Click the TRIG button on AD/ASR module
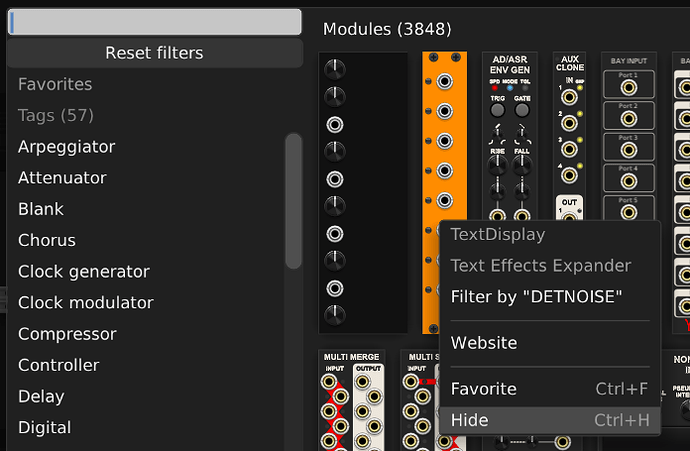The height and width of the screenshot is (451, 690). (x=496, y=112)
